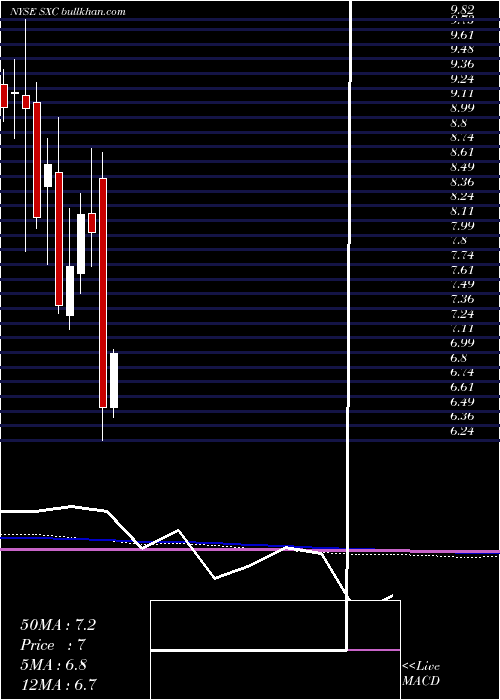Select the 7.74 price label
The width and height of the screenshot is (500, 700).
tap(462, 255)
